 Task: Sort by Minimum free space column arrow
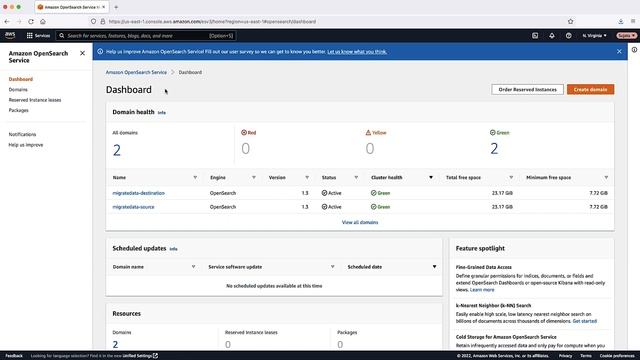point(606,178)
